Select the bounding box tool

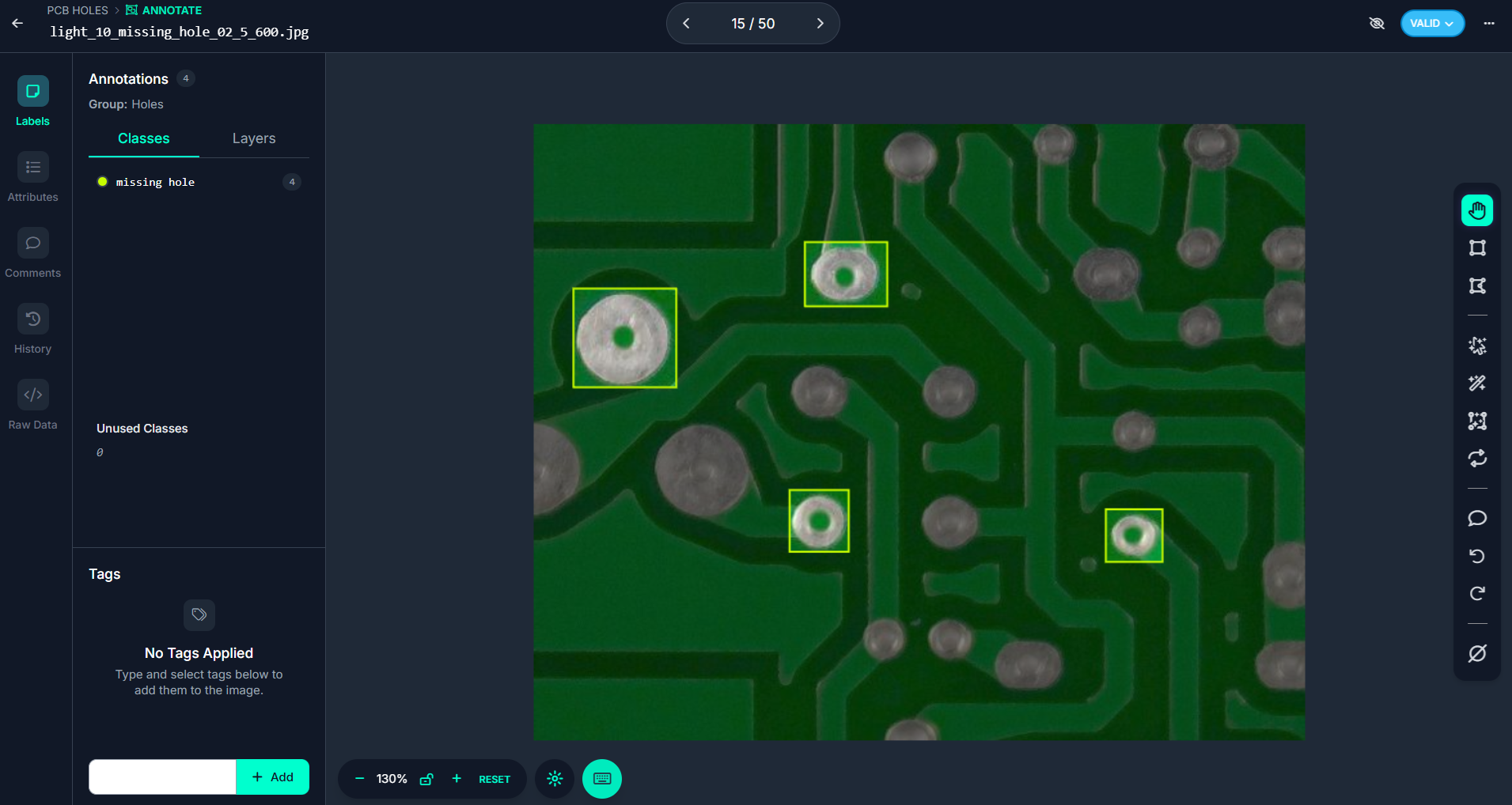pos(1477,248)
